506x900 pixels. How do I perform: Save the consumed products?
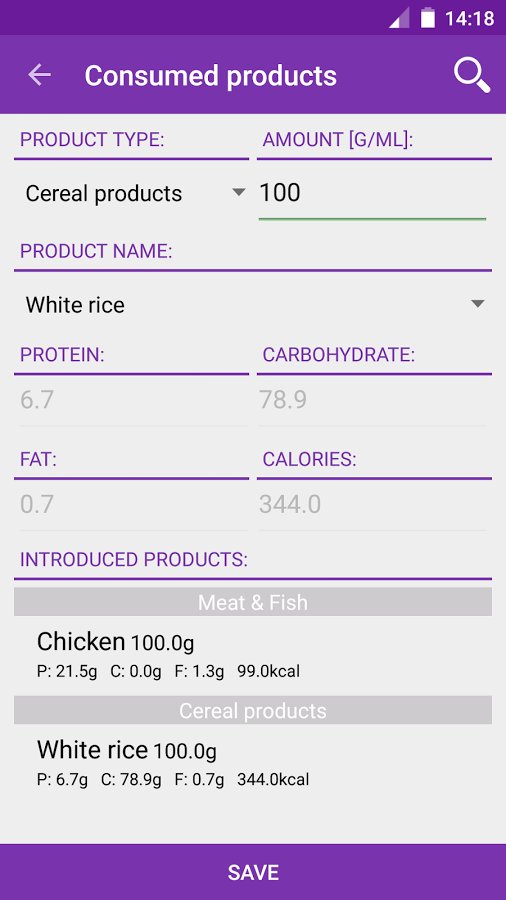click(x=253, y=872)
